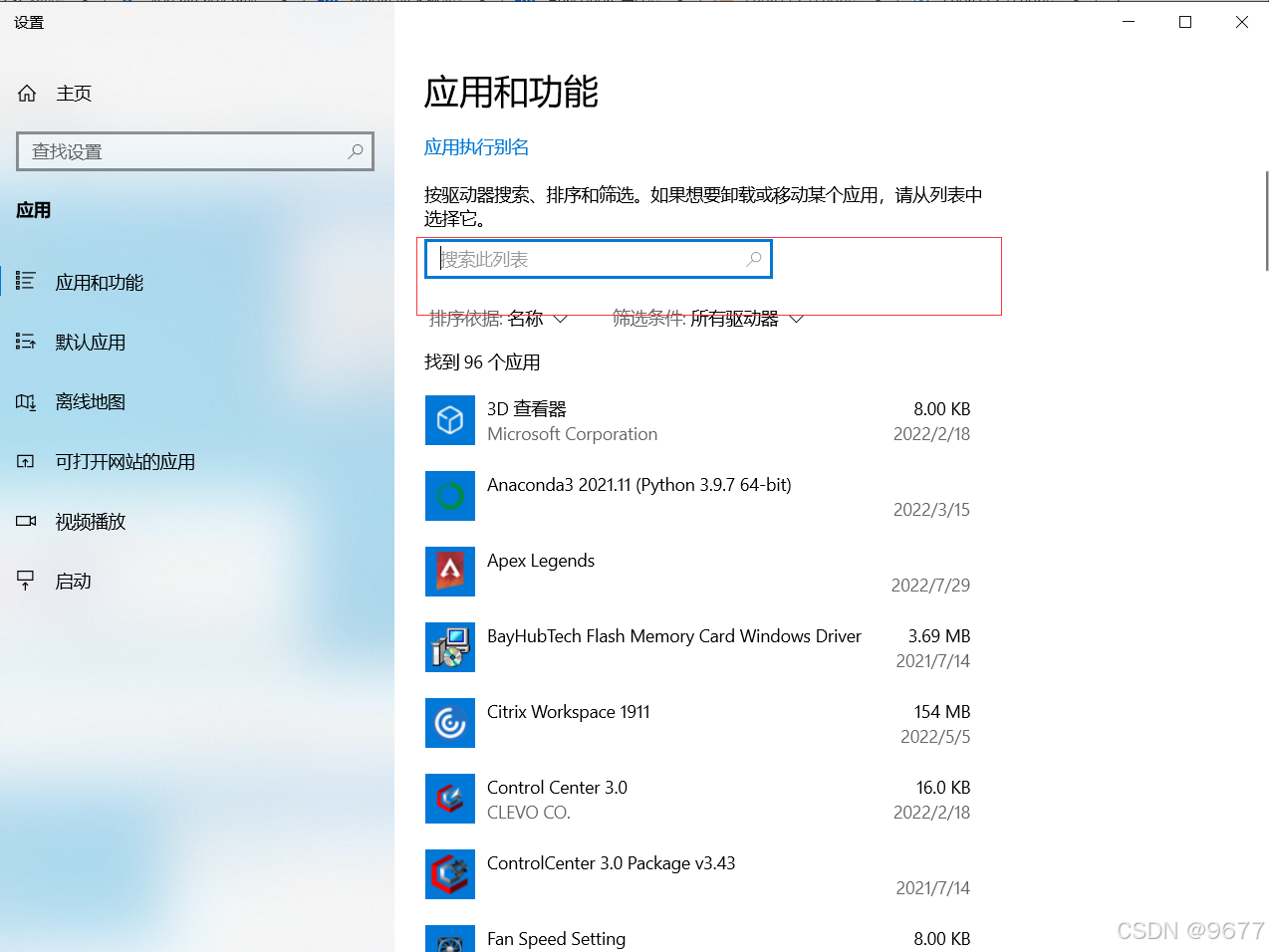Go to Settings home (主页) icon
This screenshot has height=952, width=1269.
click(27, 93)
